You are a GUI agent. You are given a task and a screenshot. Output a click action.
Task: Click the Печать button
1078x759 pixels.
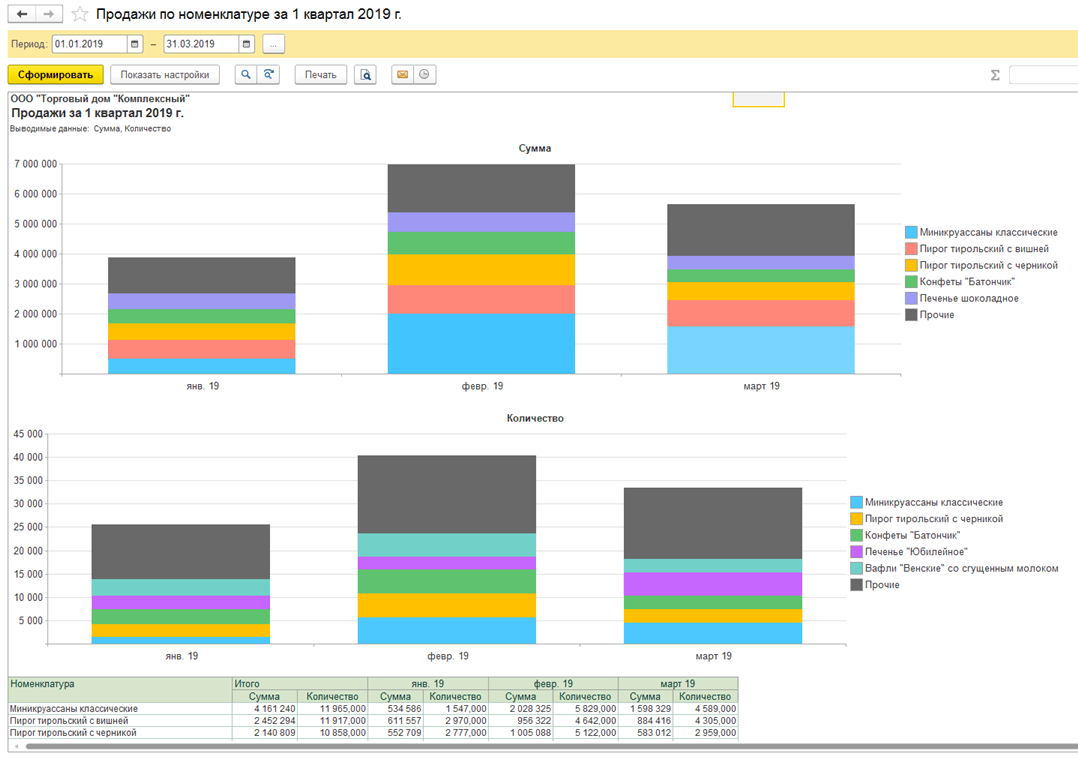320,75
